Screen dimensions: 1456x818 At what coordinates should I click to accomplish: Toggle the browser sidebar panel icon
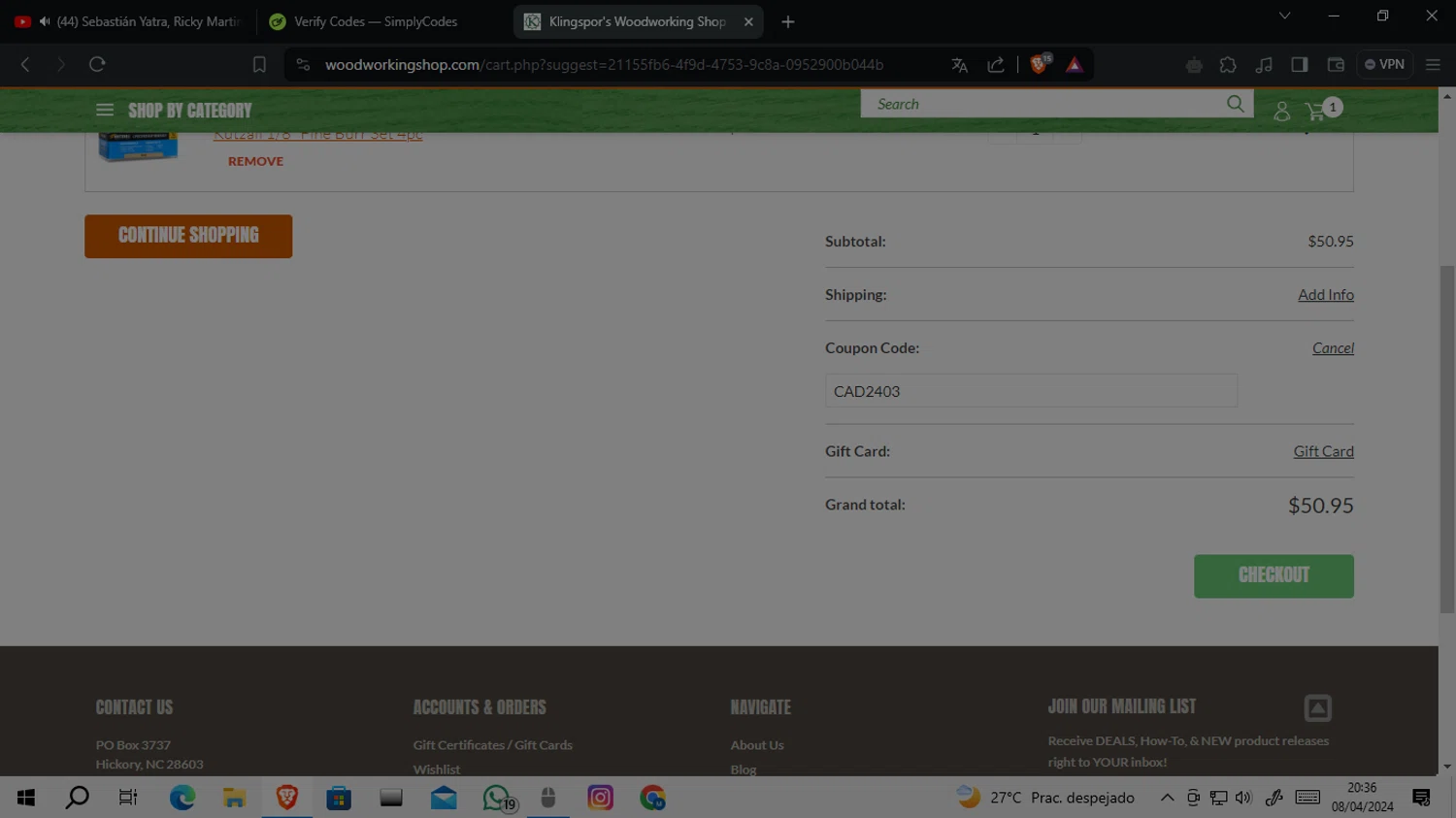(x=1300, y=65)
